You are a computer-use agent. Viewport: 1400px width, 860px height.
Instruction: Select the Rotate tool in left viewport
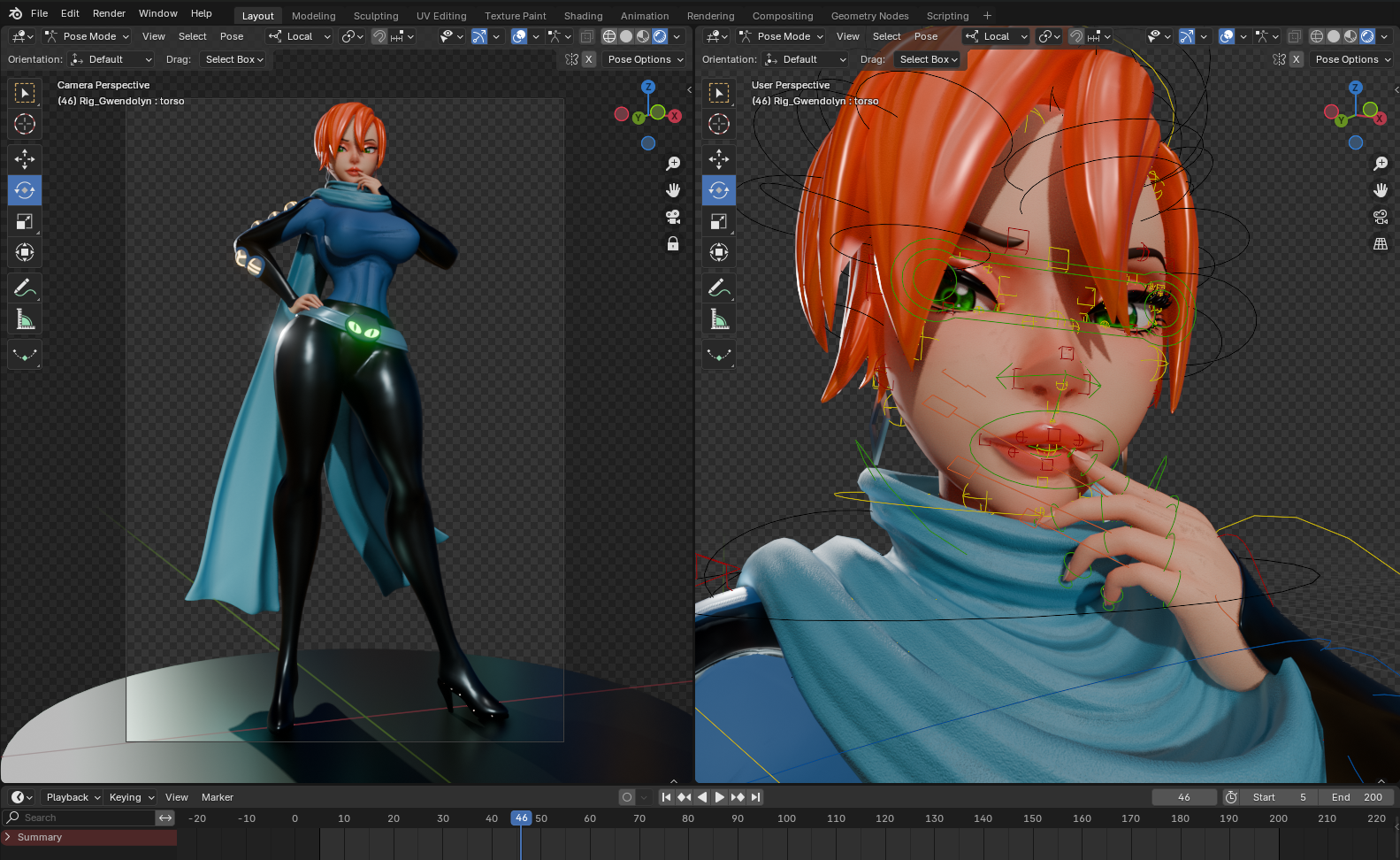25,190
